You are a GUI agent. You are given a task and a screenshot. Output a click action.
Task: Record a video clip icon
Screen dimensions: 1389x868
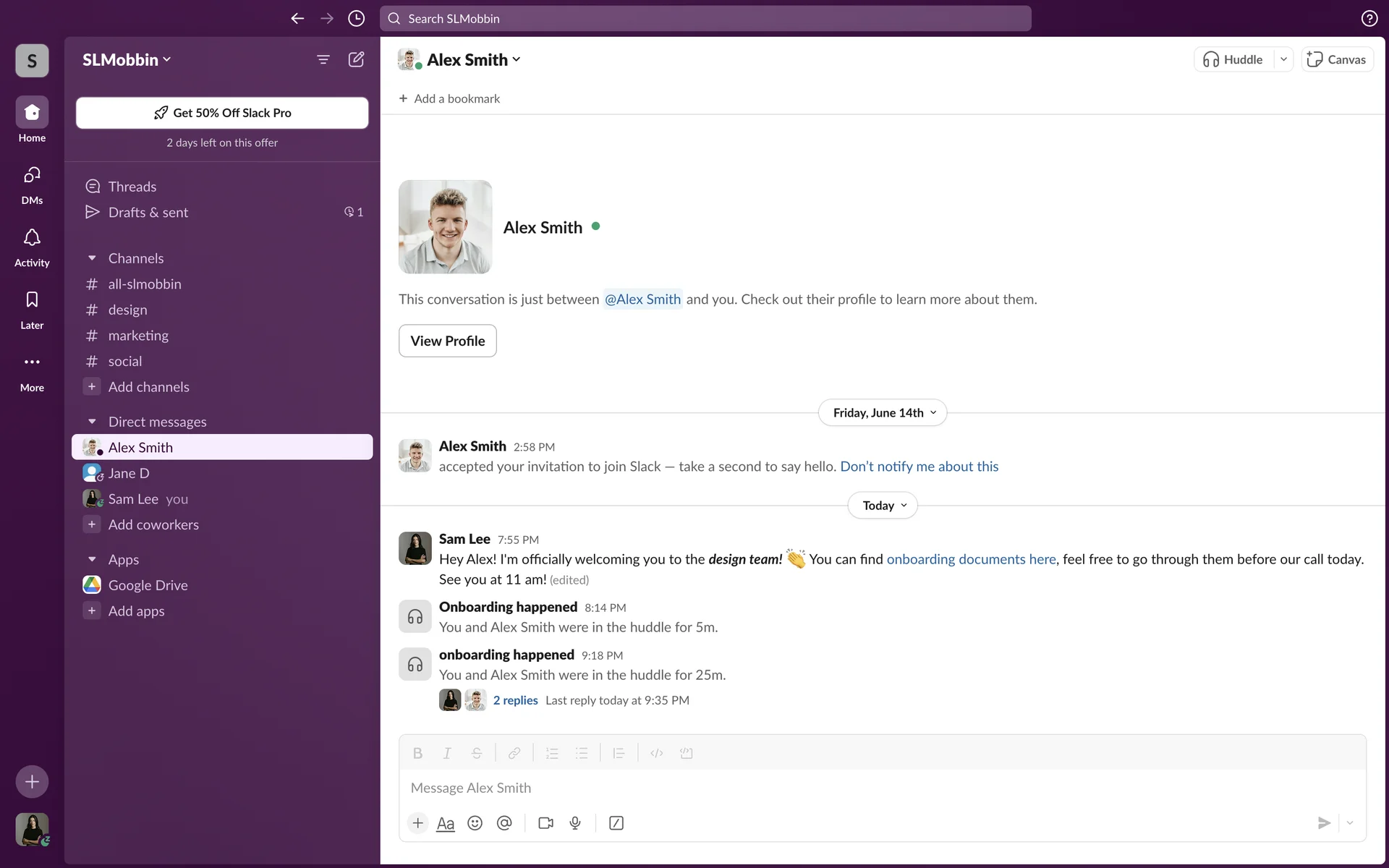[x=545, y=823]
